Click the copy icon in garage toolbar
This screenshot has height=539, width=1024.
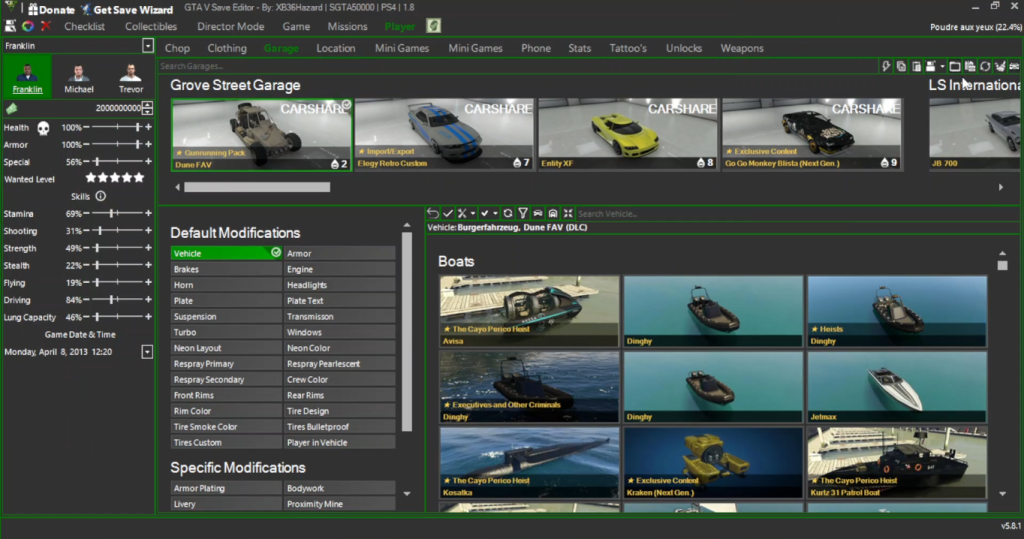pos(901,66)
